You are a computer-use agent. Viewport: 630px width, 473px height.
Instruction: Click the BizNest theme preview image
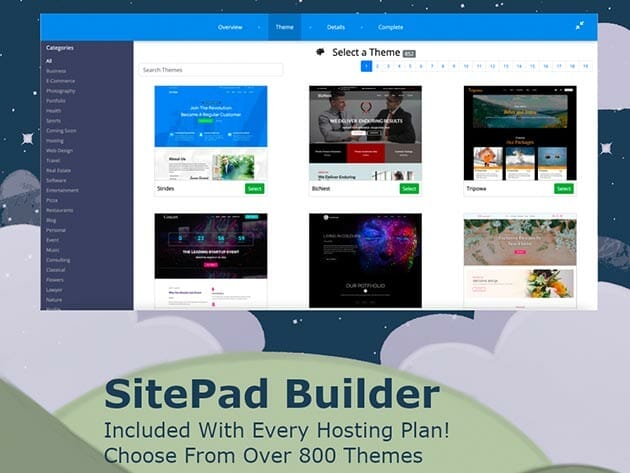(365, 133)
